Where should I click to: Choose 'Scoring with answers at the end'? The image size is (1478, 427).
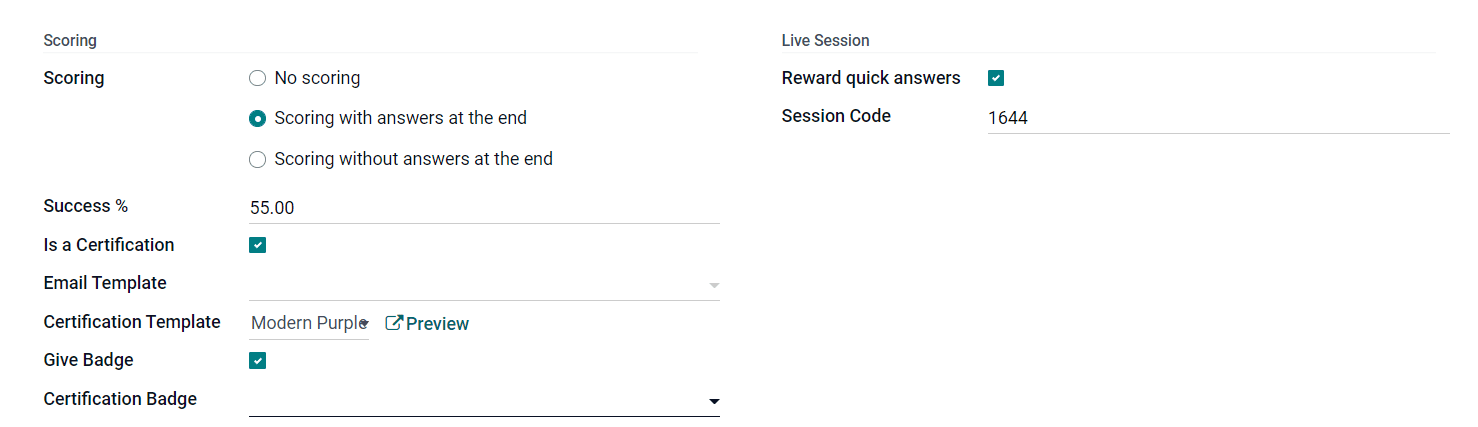(x=258, y=118)
